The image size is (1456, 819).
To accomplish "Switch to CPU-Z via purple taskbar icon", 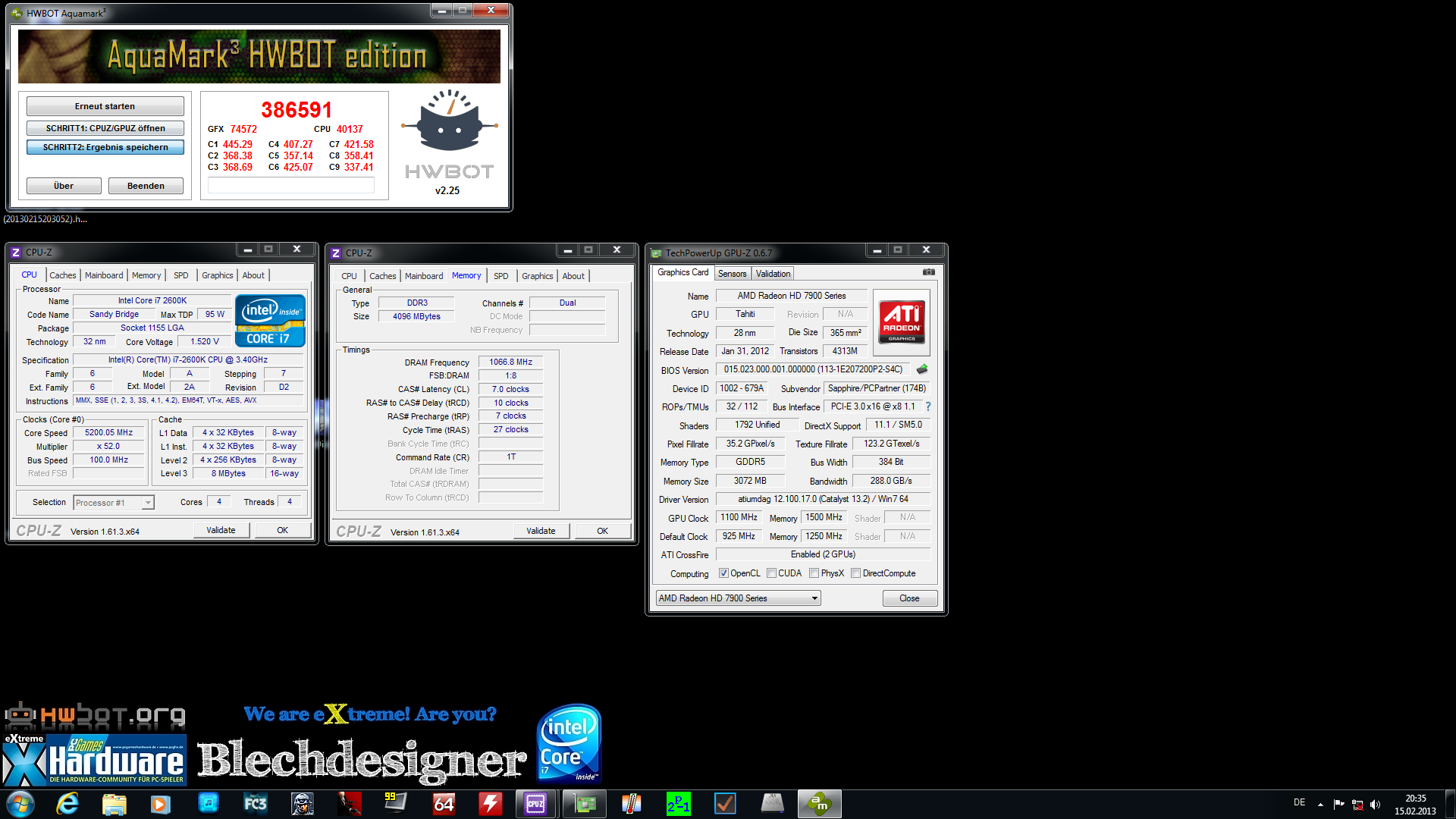I will point(536,804).
